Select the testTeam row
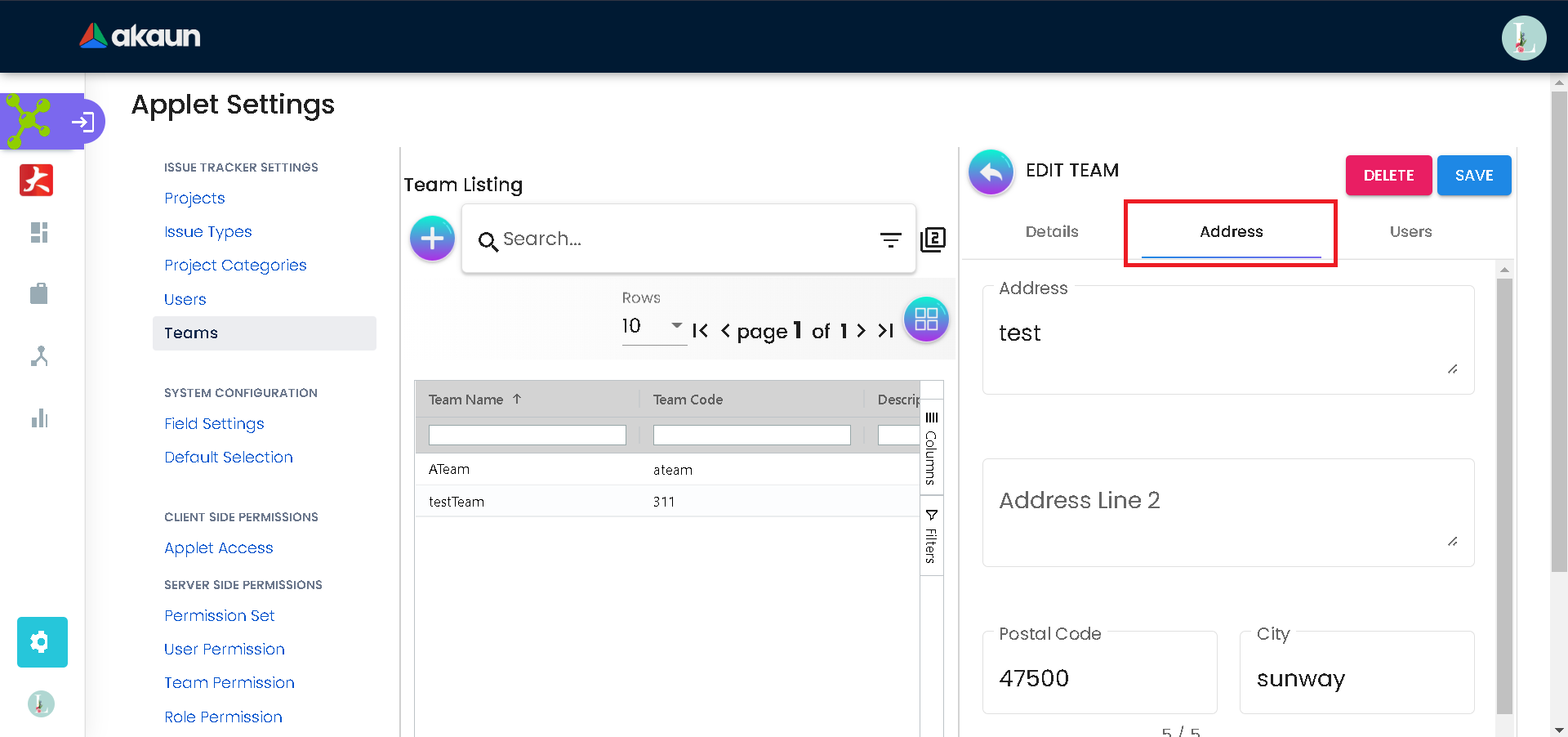 pos(667,502)
